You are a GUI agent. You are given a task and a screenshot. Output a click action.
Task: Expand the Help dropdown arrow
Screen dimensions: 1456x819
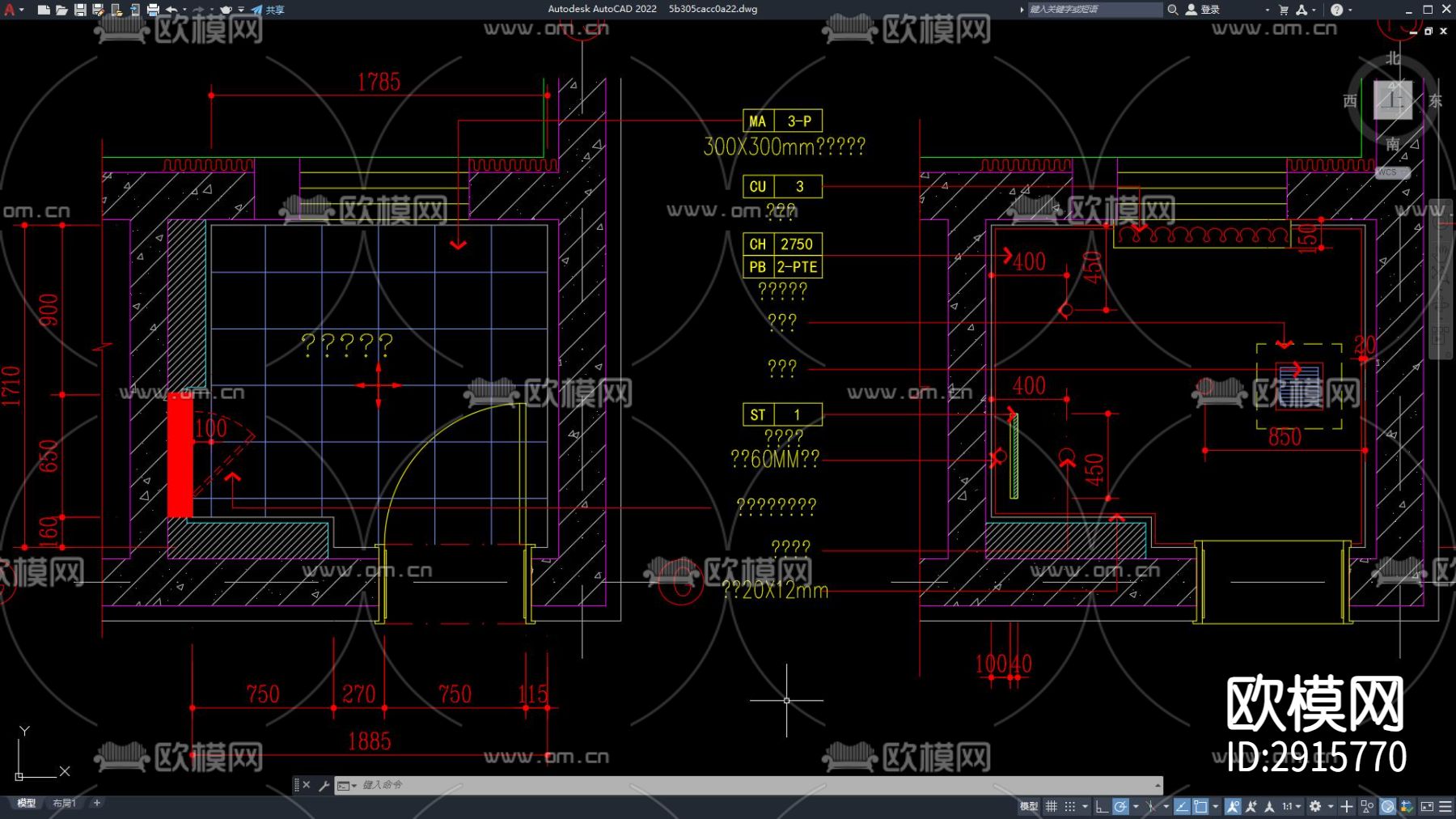(1350, 10)
